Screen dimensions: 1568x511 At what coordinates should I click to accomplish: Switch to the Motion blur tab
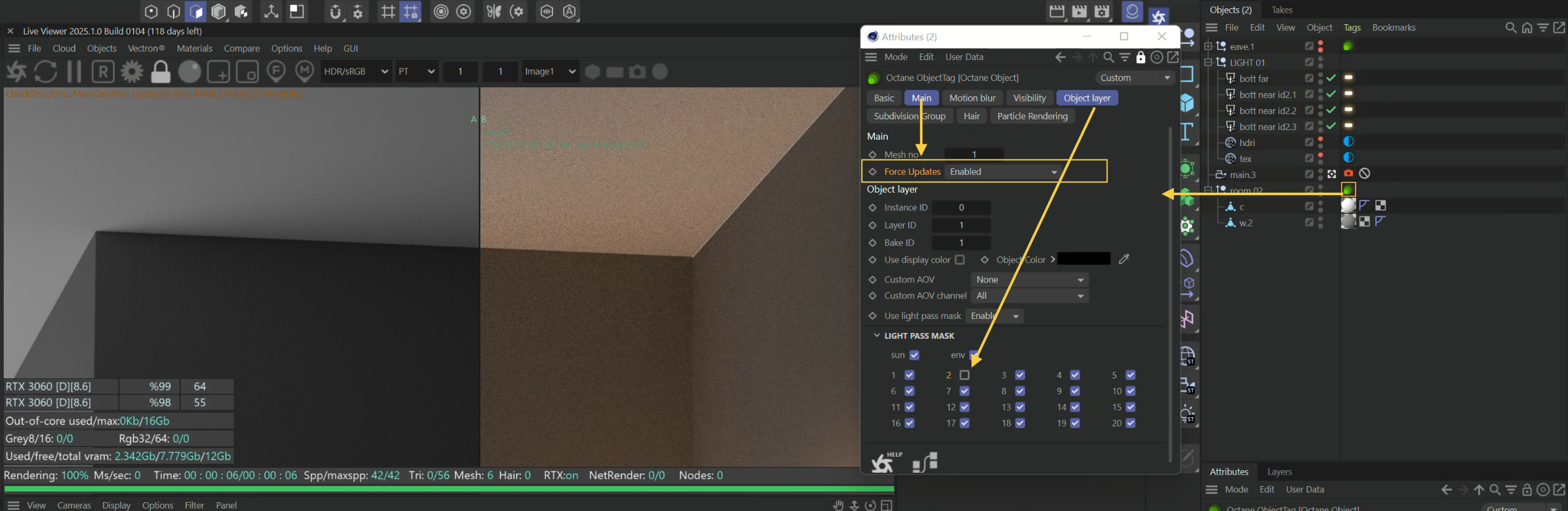click(x=972, y=98)
